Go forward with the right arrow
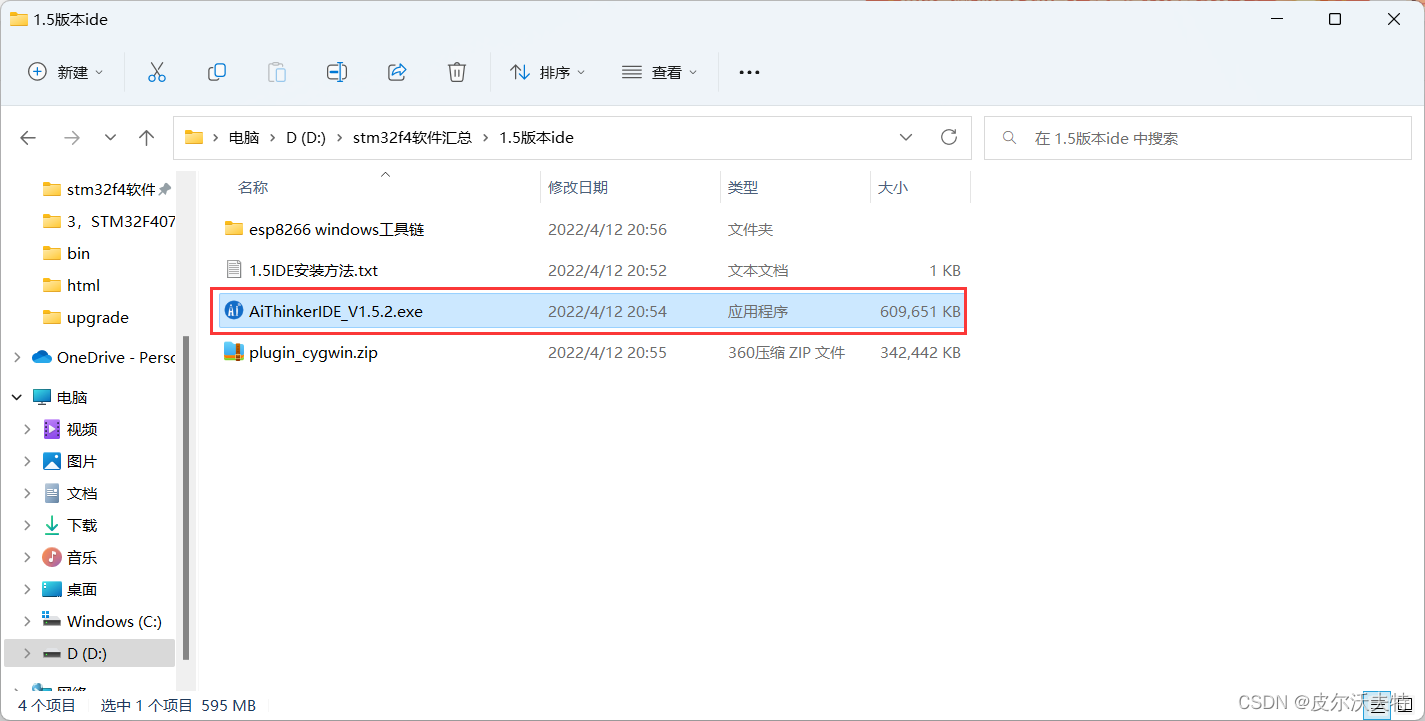 pos(71,138)
